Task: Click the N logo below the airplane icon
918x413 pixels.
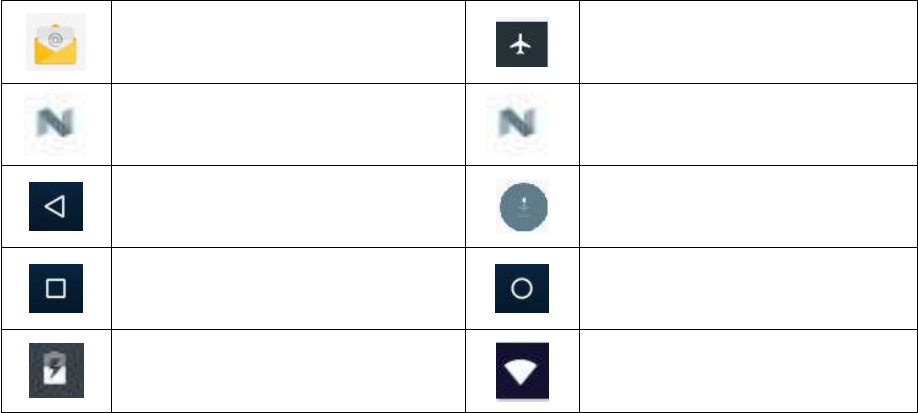Action: click(523, 125)
